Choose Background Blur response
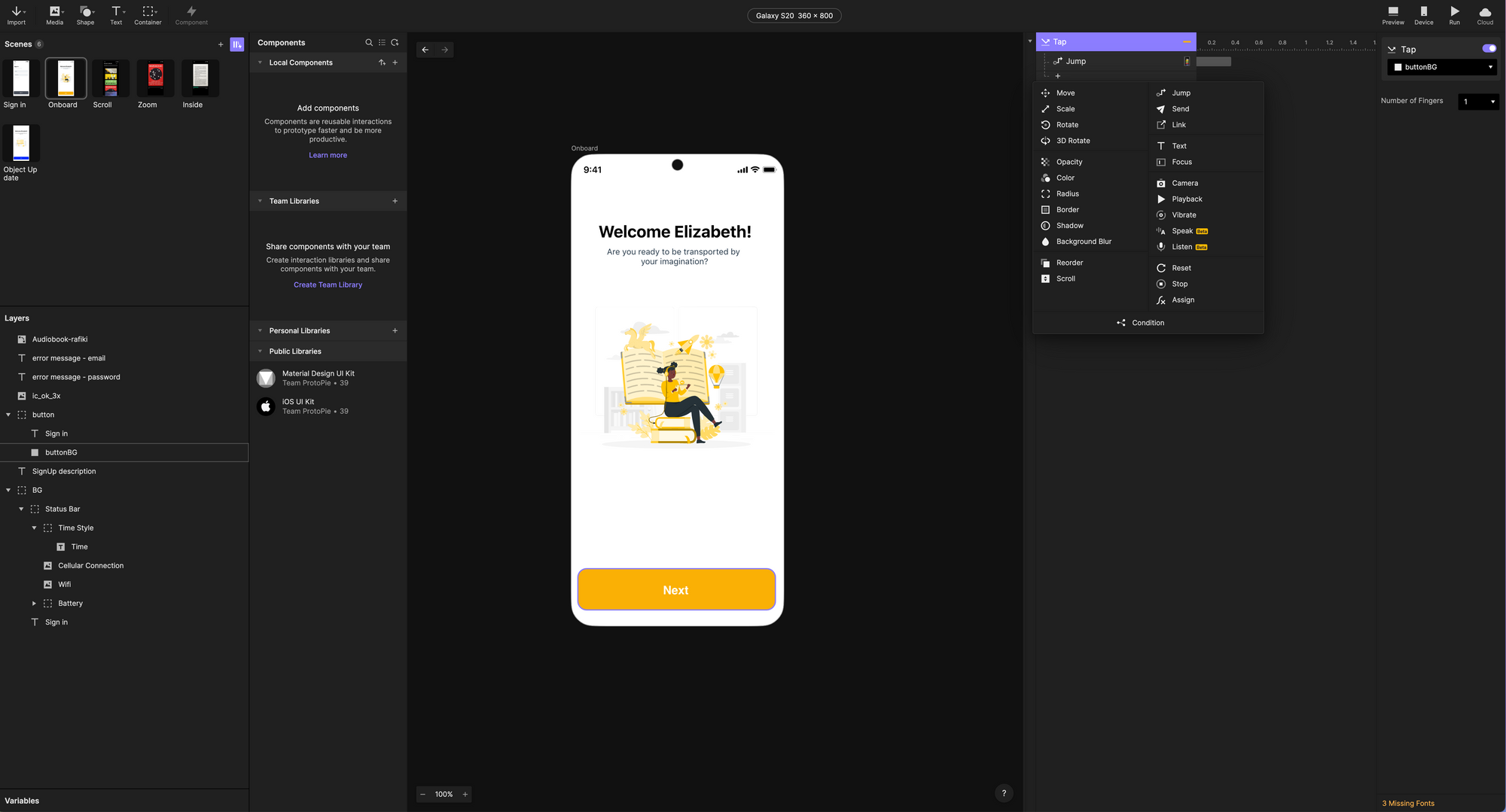The height and width of the screenshot is (812, 1506). (1090, 242)
